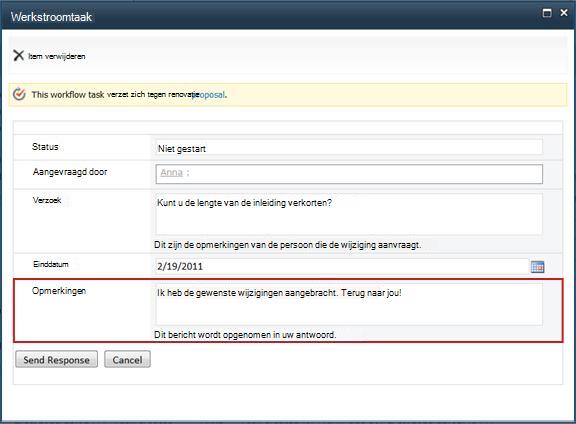Viewport: 576px width, 424px height.
Task: Click the text 'Dit bericht wordt opgenomen in uw antwoord.'
Action: click(x=245, y=335)
